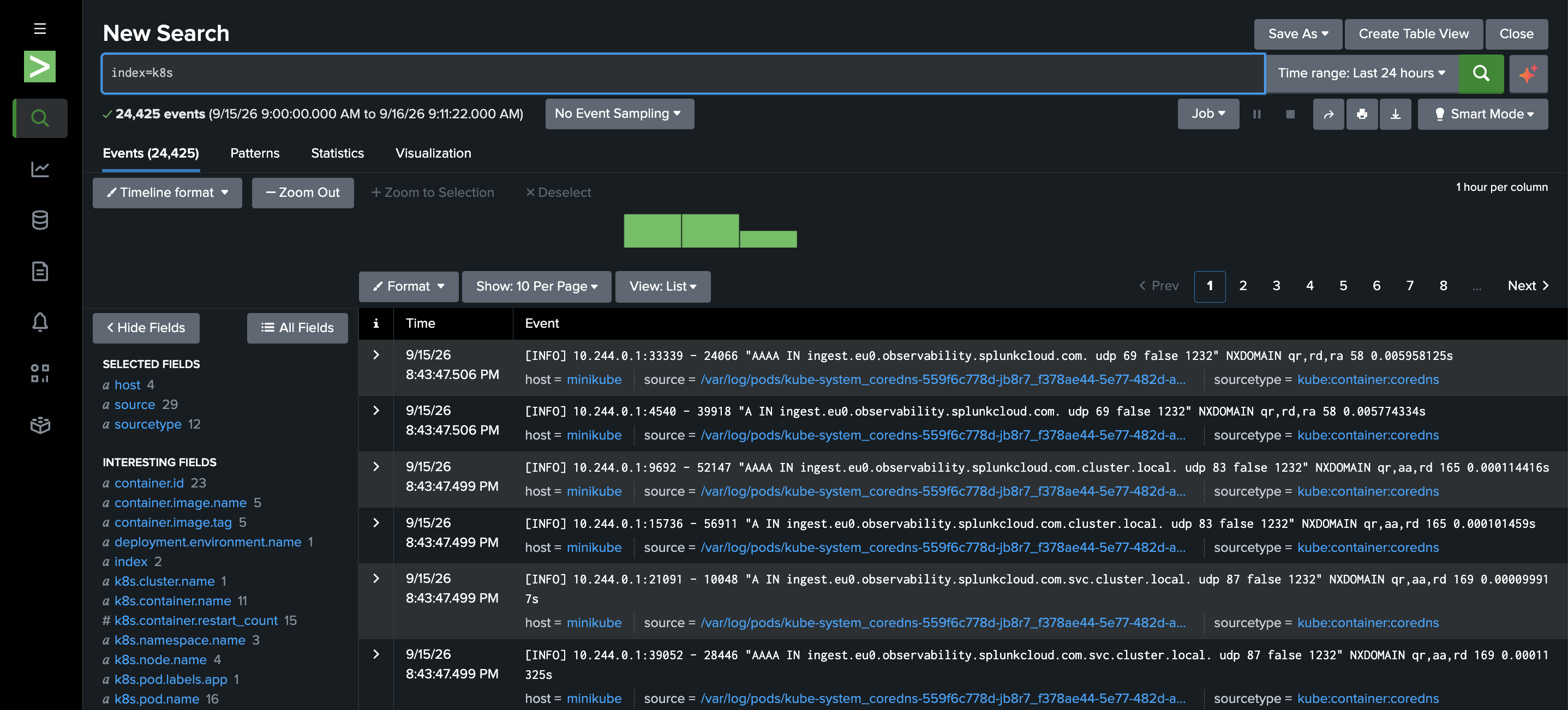Open the alerts bell sidebar icon

pyautogui.click(x=40, y=322)
